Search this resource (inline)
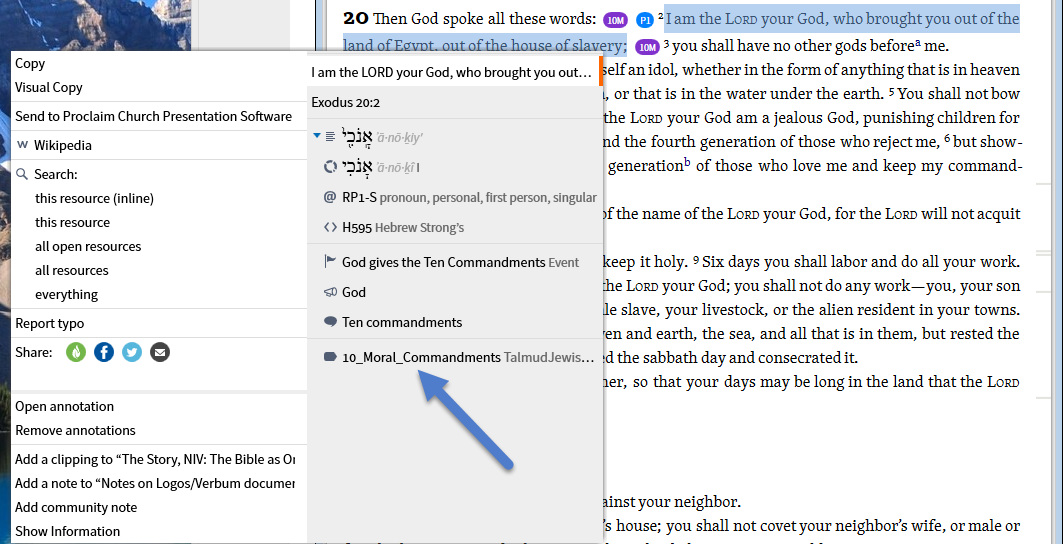 pos(94,199)
